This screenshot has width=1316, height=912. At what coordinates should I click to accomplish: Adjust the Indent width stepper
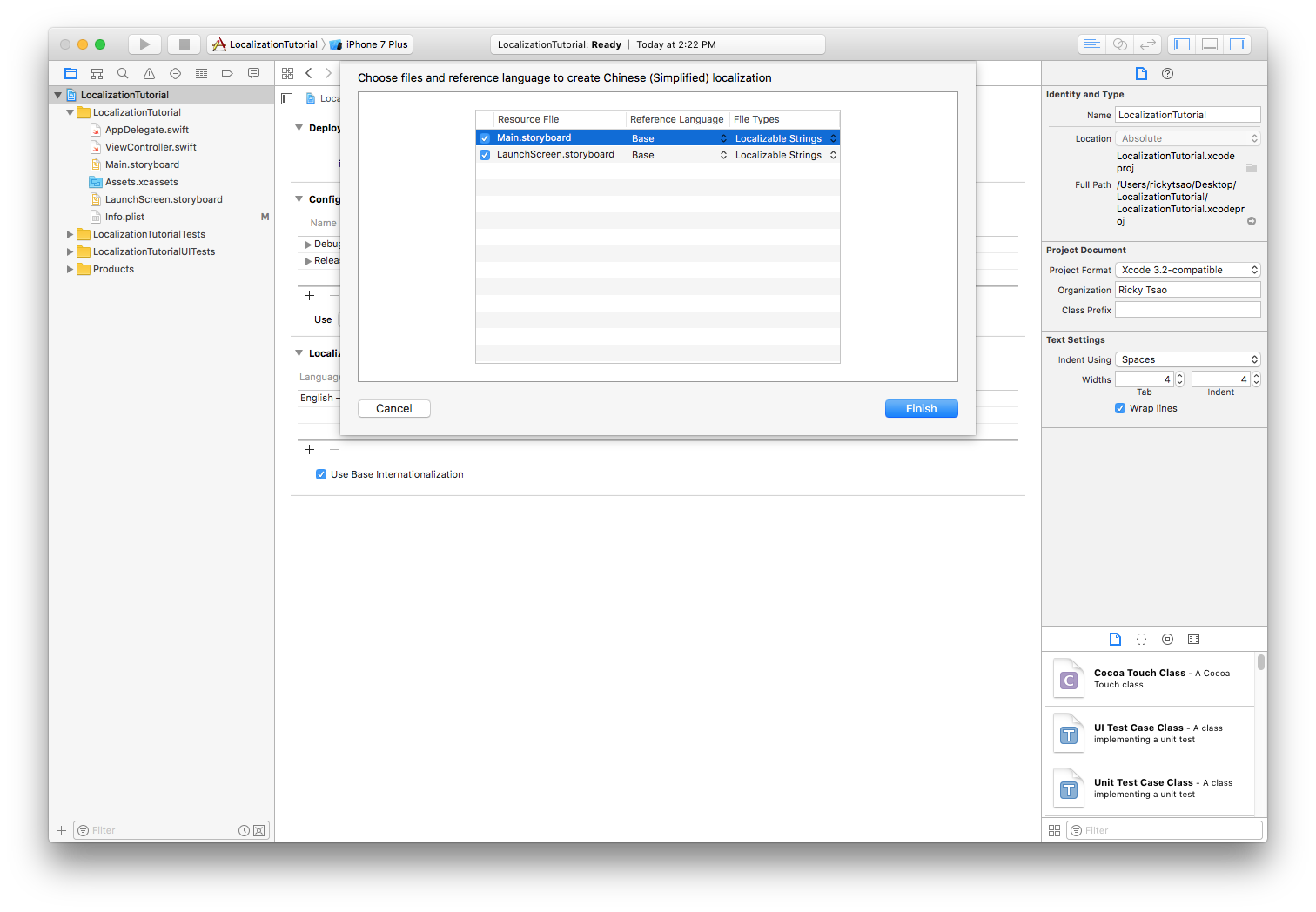[x=1256, y=379]
